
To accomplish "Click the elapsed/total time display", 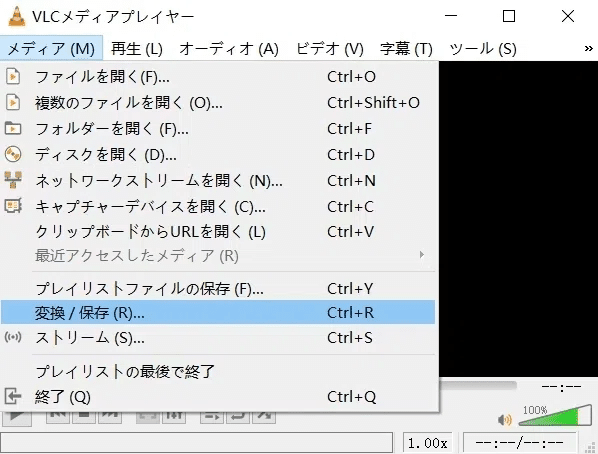I will tap(519, 443).
